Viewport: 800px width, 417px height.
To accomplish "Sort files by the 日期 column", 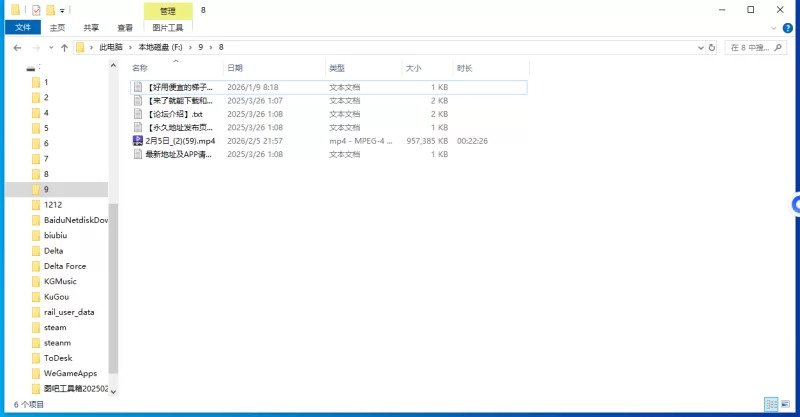I will (x=235, y=68).
